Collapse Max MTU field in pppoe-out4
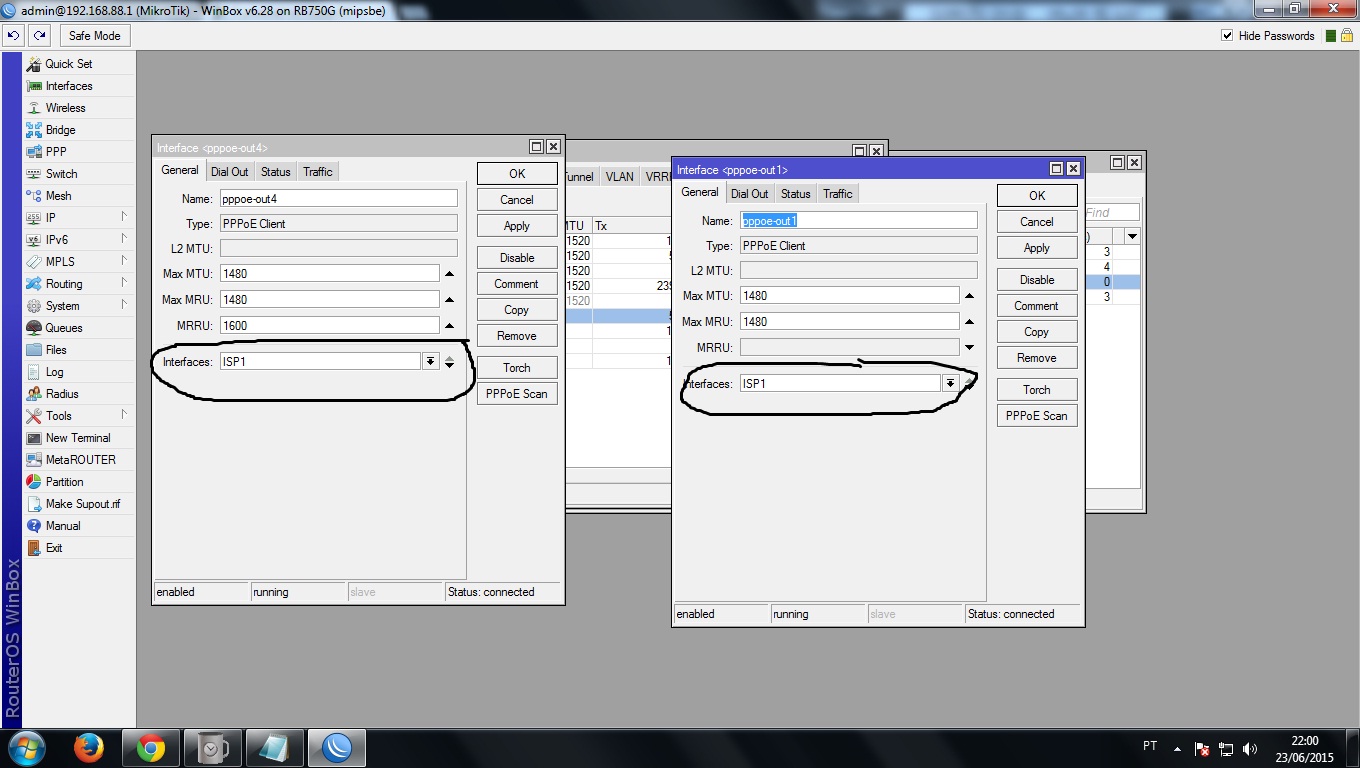 (449, 274)
